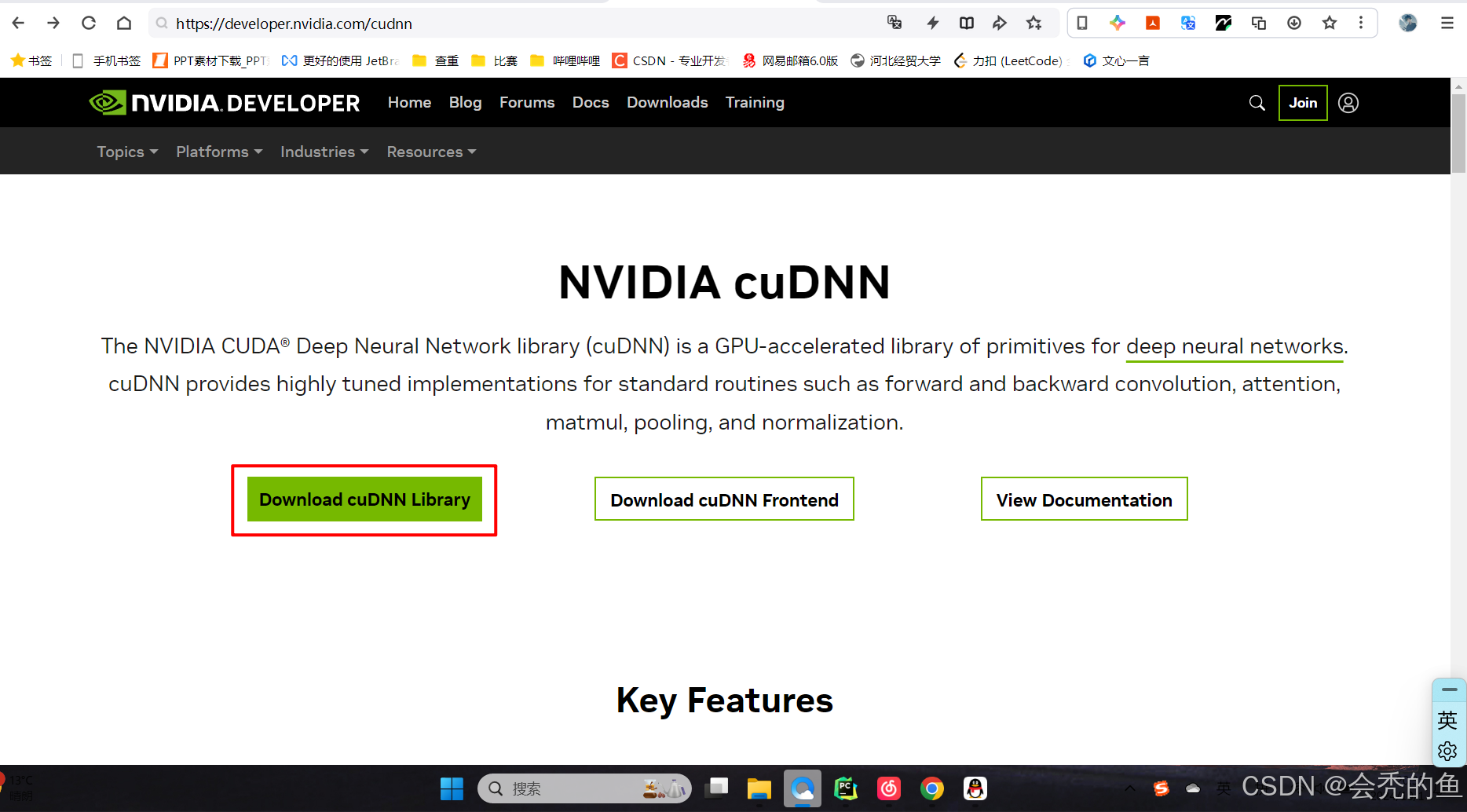Open the Blog nav item
1467x812 pixels.
pos(465,102)
